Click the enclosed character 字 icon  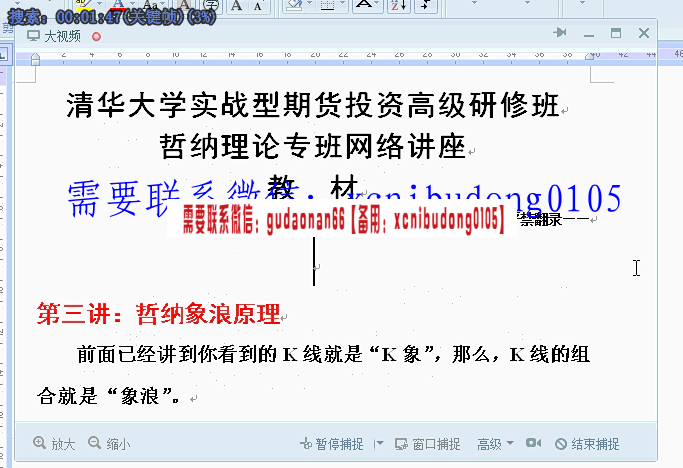point(211,5)
